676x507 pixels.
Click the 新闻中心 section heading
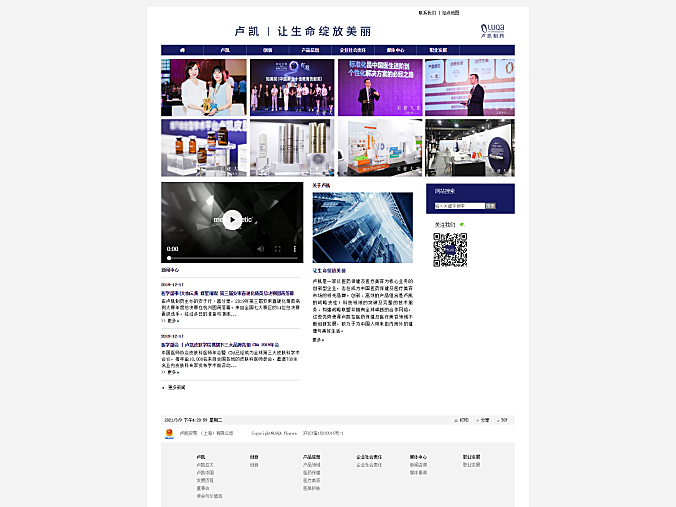(170, 270)
